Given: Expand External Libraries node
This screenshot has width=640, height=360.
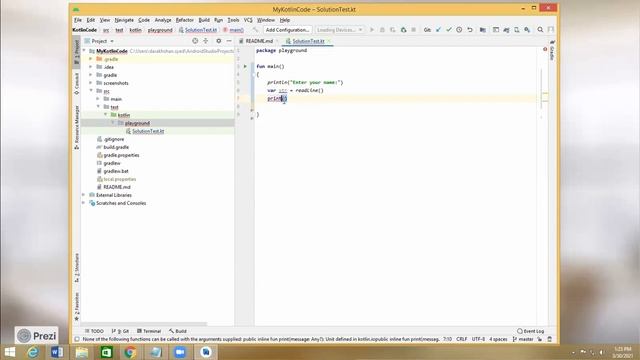Looking at the screenshot, I should coord(84,195).
